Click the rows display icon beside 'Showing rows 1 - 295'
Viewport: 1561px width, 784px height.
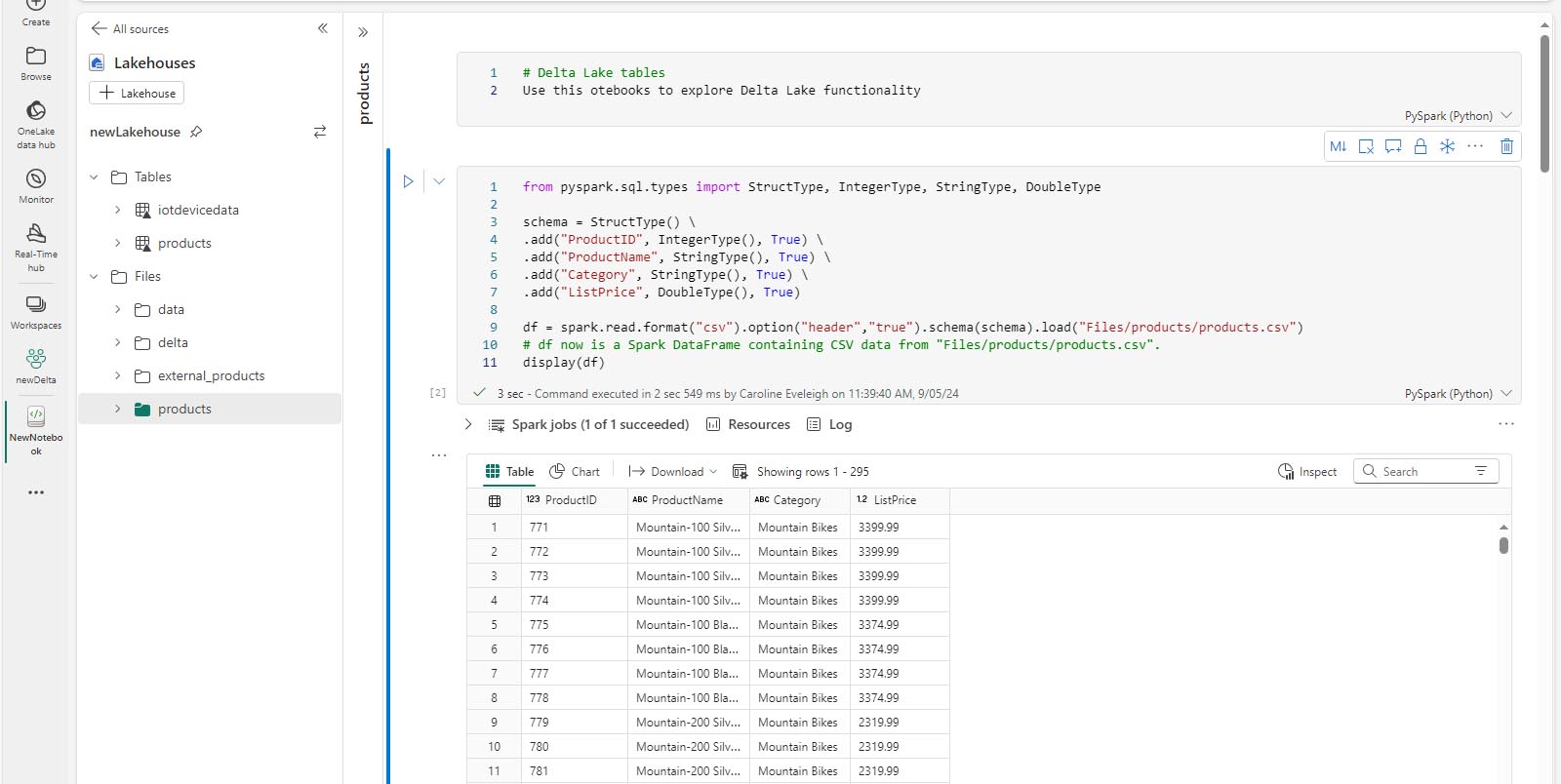740,471
